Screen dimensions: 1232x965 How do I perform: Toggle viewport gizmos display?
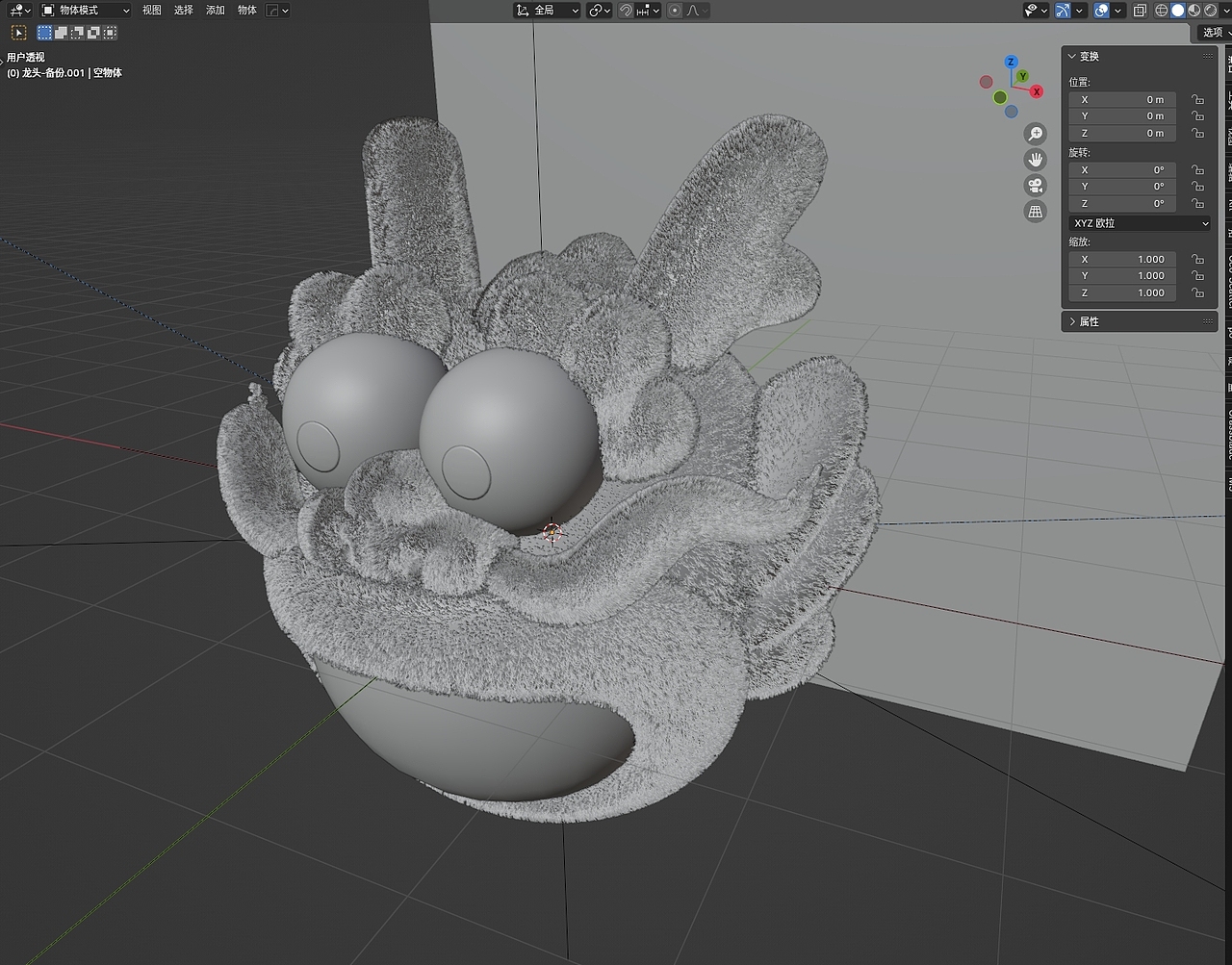tap(1063, 10)
